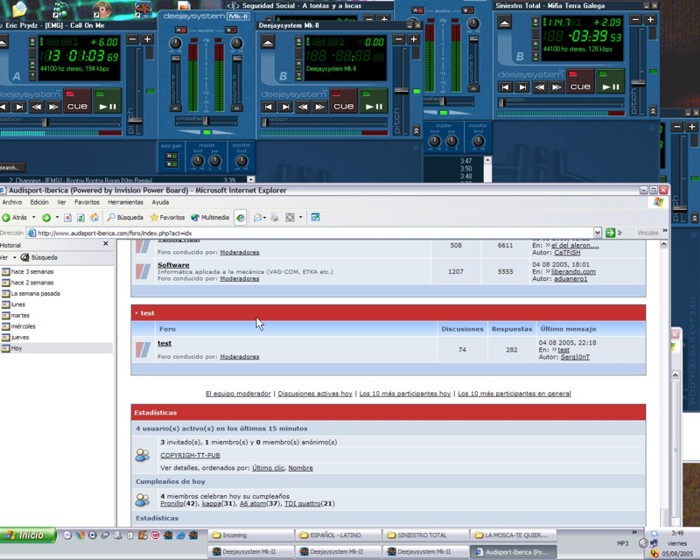This screenshot has width=700, height=560.
Task: Go back with the Atrás button
Action: (15, 217)
